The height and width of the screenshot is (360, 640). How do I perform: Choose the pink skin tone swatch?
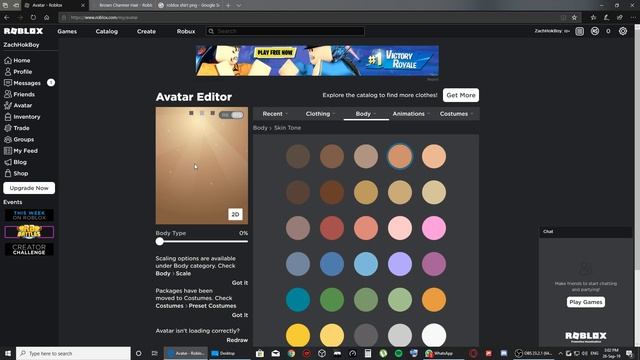pyautogui.click(x=433, y=228)
